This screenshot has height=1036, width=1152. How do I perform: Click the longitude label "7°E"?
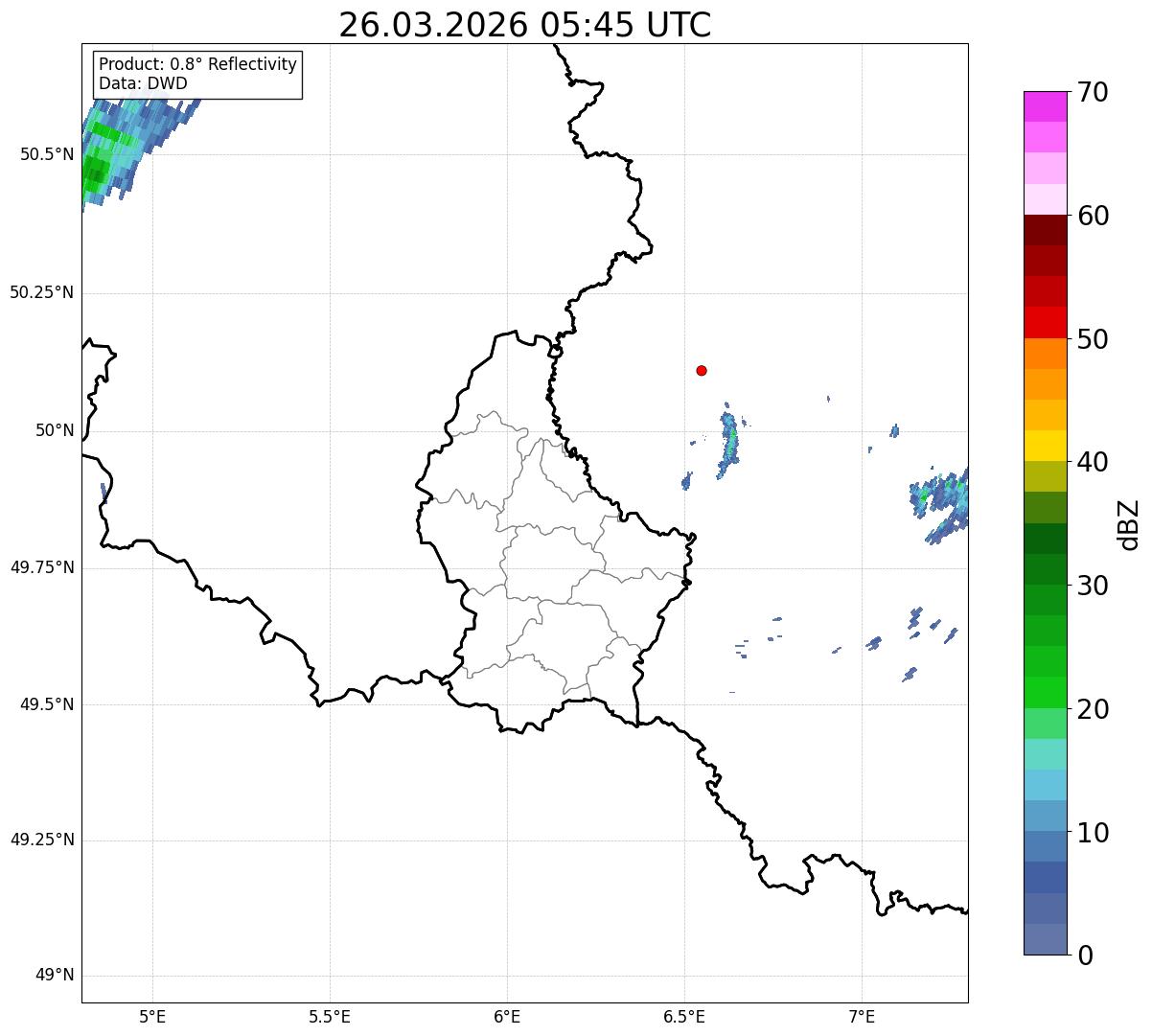coord(862,1016)
